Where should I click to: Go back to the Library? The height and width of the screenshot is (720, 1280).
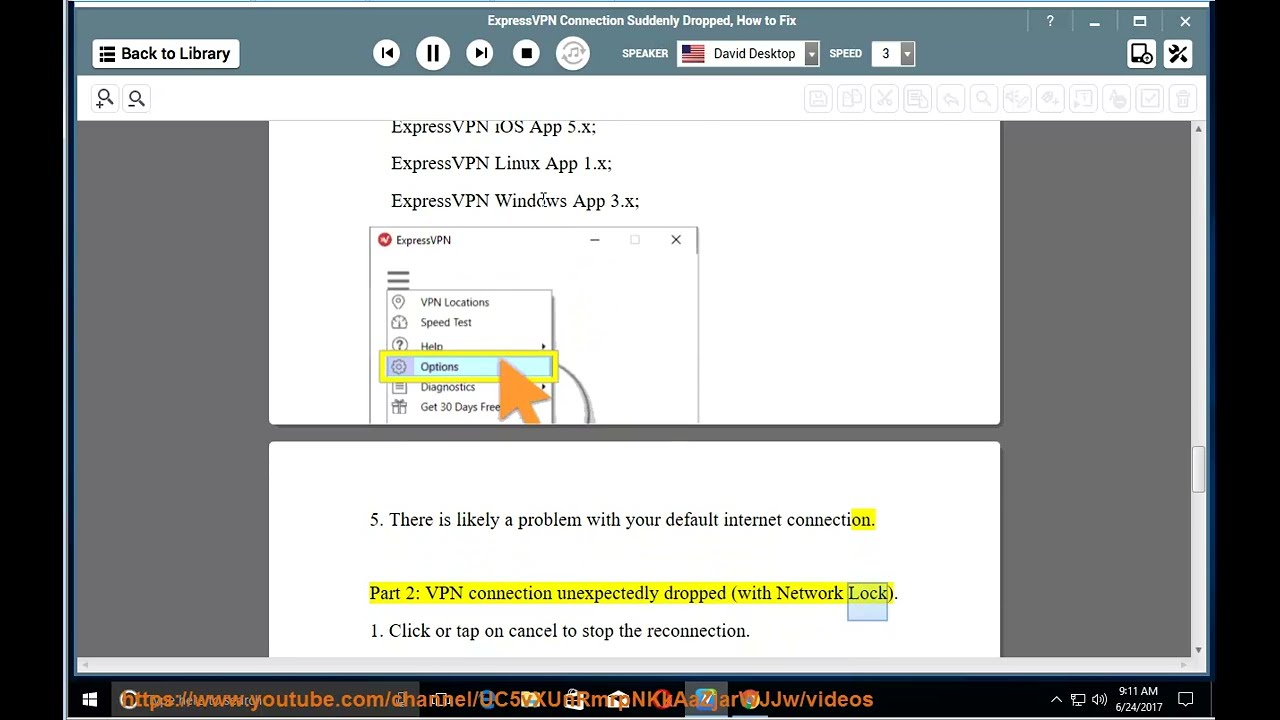pyautogui.click(x=165, y=54)
